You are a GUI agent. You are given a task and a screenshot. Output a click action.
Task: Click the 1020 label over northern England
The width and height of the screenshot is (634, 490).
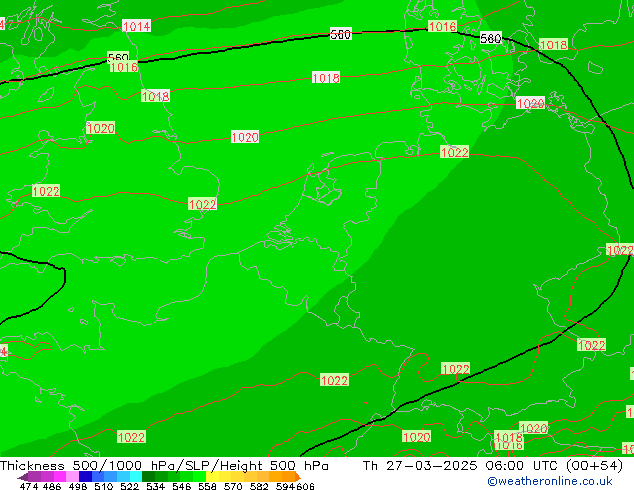click(101, 129)
